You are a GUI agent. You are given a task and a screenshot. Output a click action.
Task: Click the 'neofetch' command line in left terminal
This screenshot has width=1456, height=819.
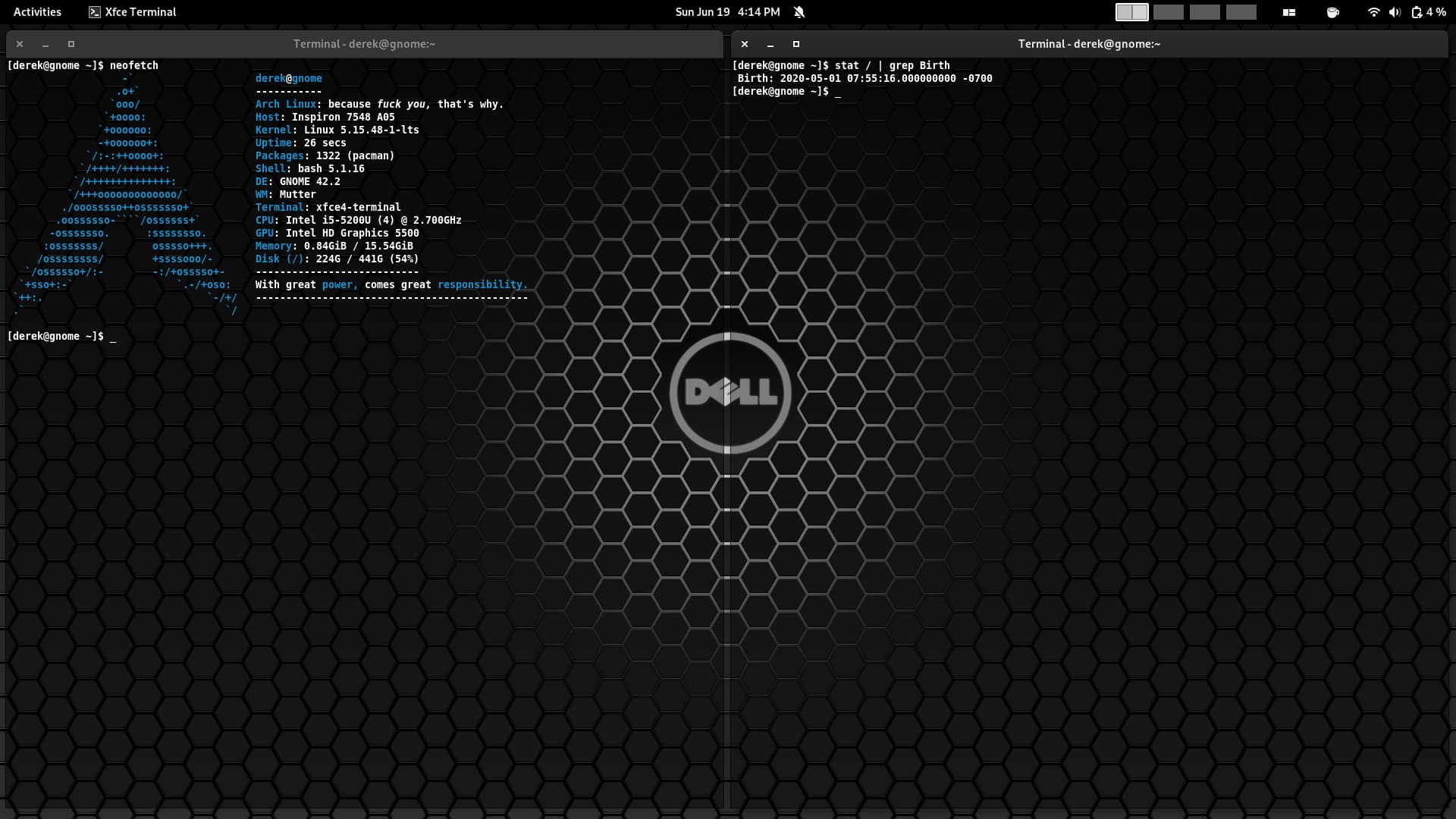tap(83, 65)
